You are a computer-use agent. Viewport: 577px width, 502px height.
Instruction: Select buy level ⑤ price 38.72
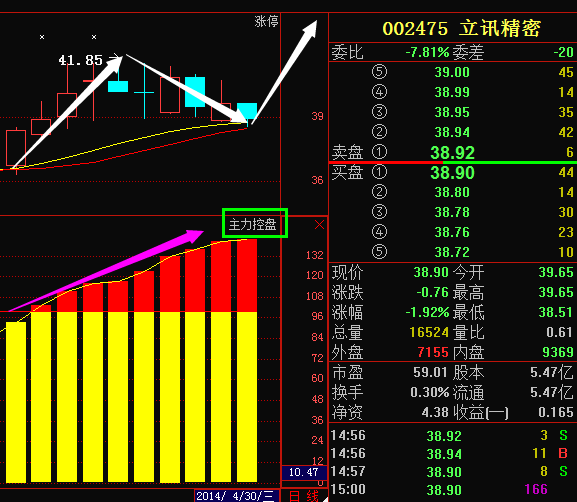click(x=452, y=252)
